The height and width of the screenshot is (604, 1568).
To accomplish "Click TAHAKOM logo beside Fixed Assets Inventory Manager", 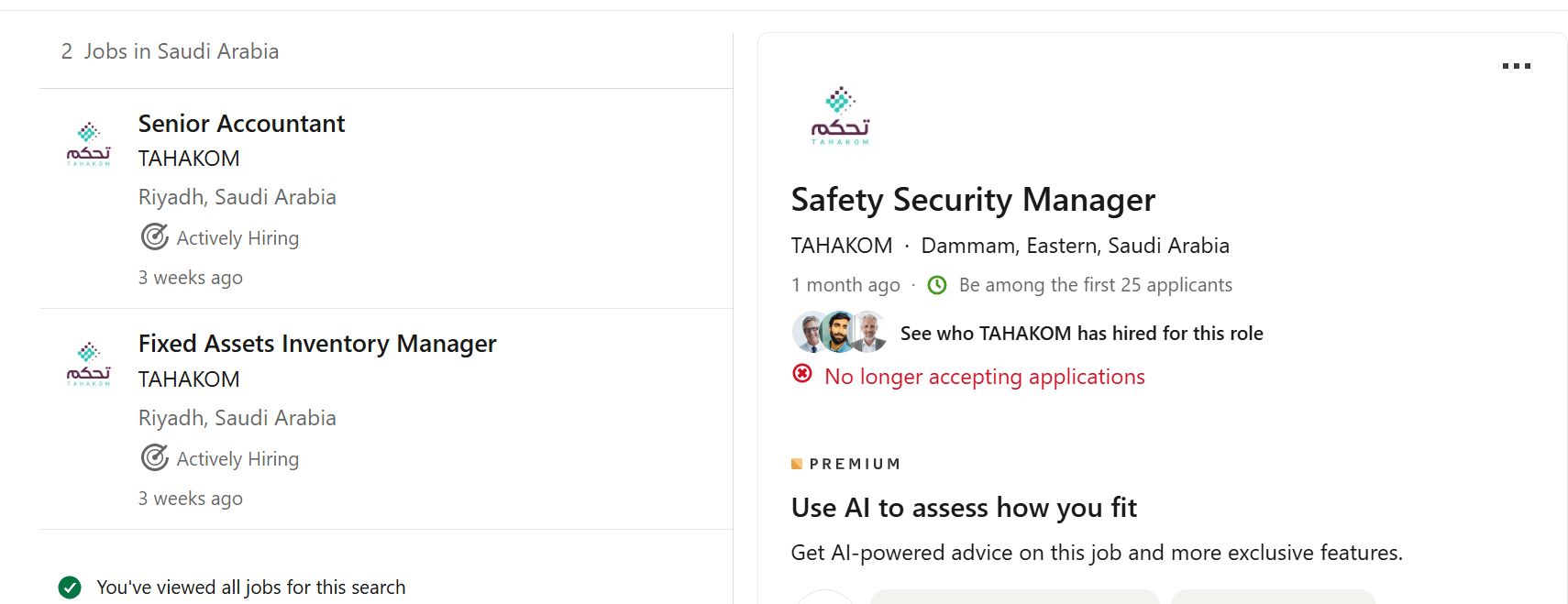I will (89, 365).
